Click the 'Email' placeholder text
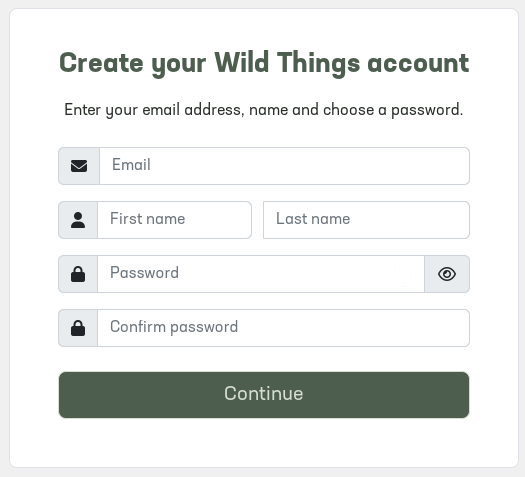The width and height of the screenshot is (525, 477). 131,165
